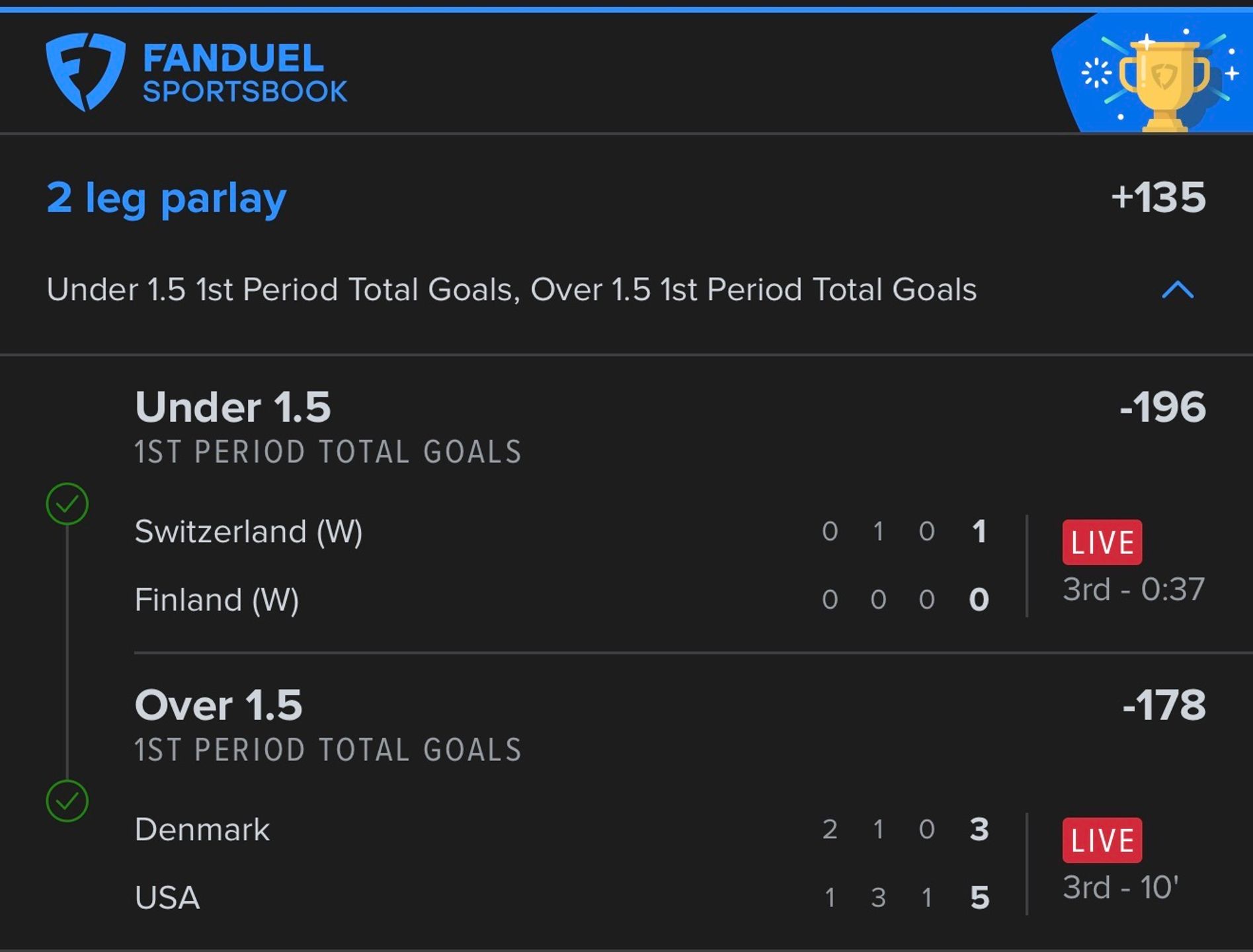Click the parlay legs summary text
Image resolution: width=1253 pixels, height=952 pixels.
(x=511, y=290)
